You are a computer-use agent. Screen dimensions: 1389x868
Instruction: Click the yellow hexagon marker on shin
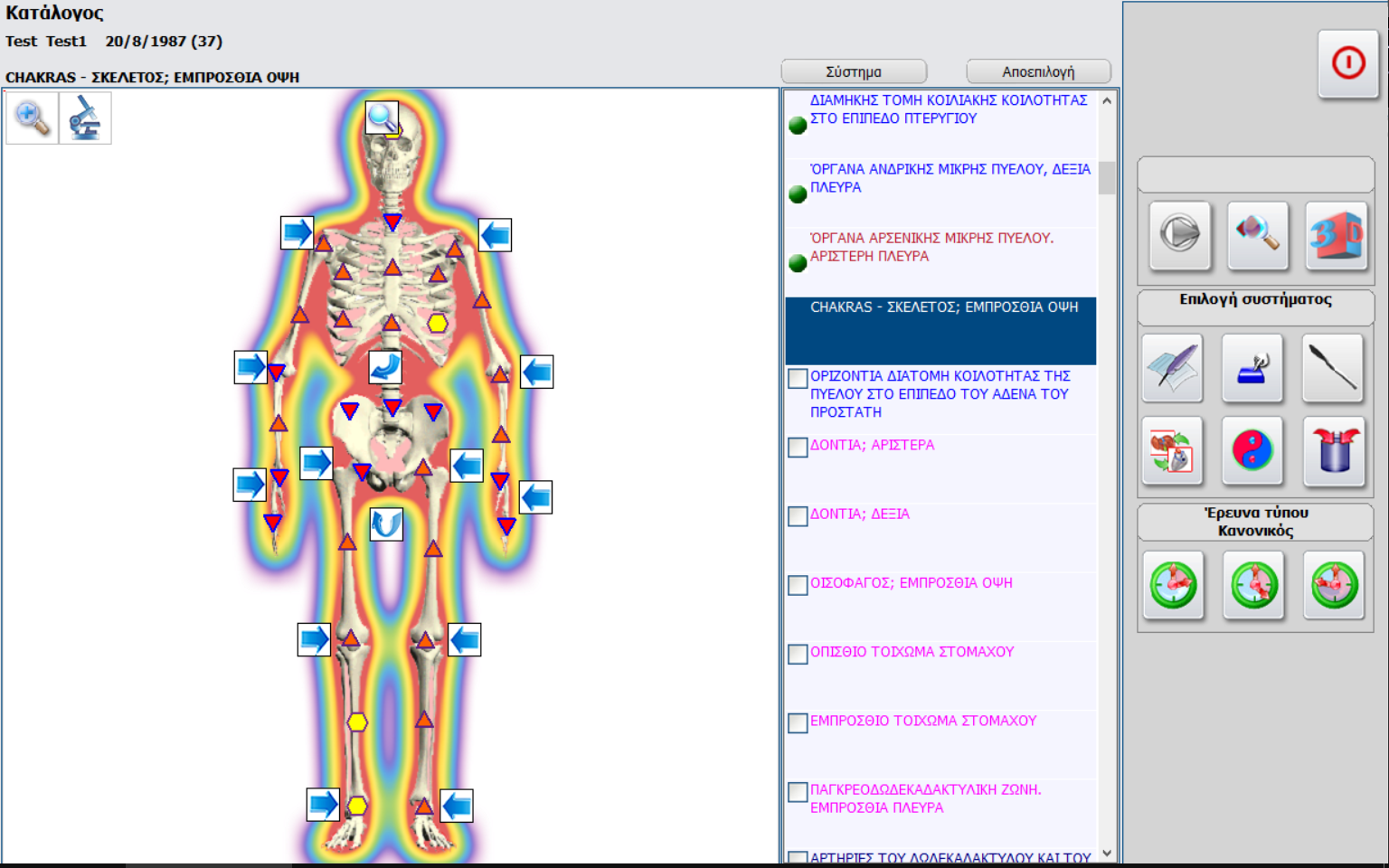(x=358, y=722)
